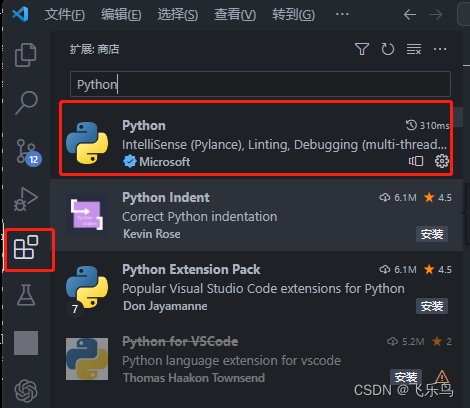The width and height of the screenshot is (470, 408).
Task: Click the extension search input field
Action: 260,84
